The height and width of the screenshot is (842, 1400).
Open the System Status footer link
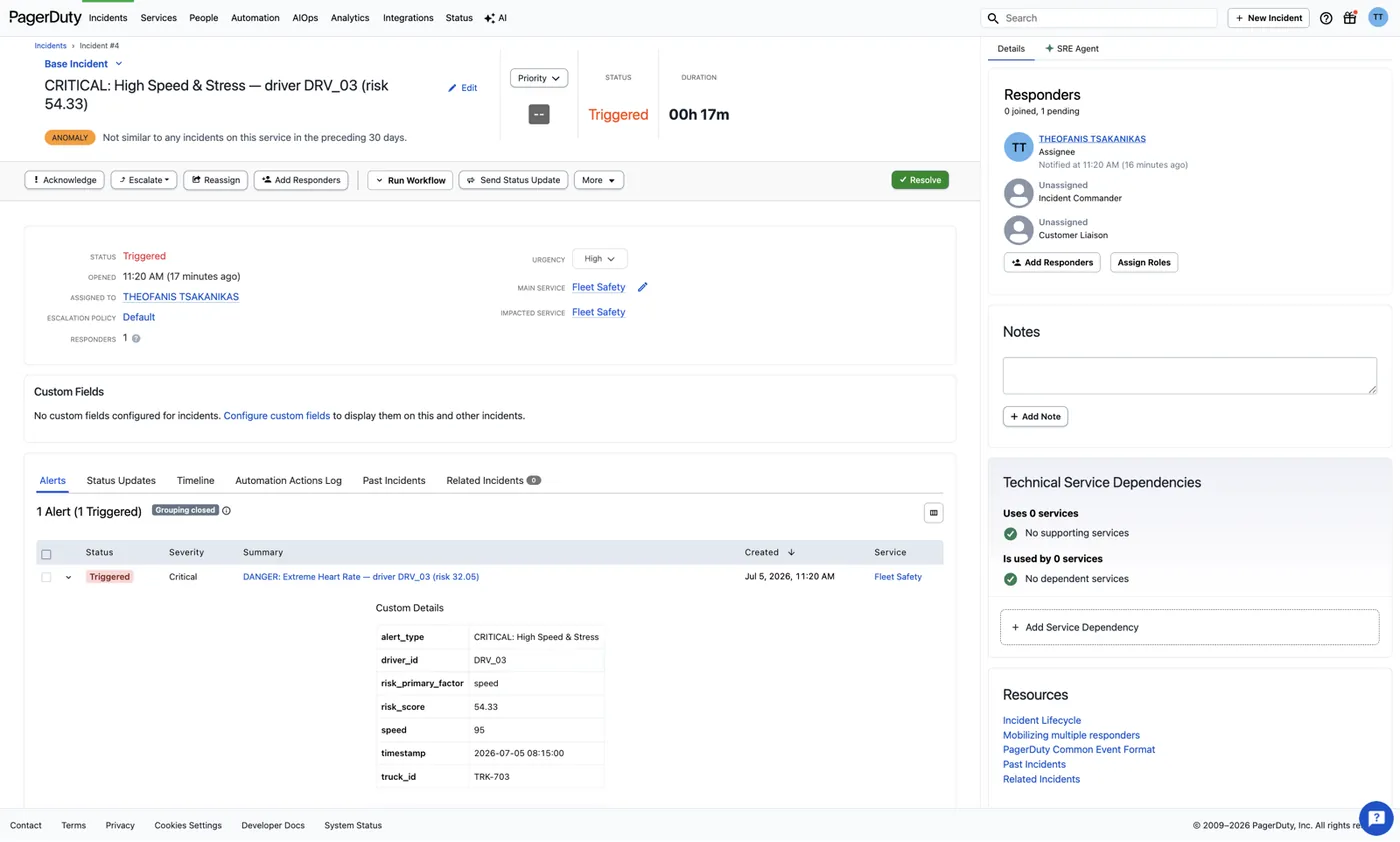click(353, 826)
